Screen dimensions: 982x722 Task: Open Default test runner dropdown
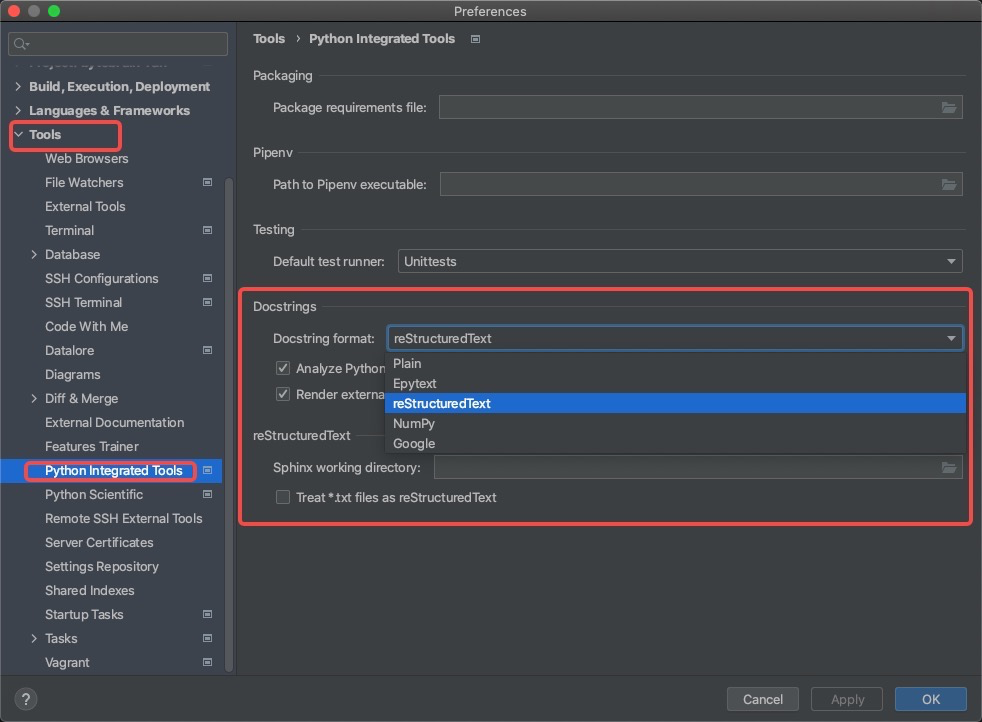pyautogui.click(x=680, y=261)
